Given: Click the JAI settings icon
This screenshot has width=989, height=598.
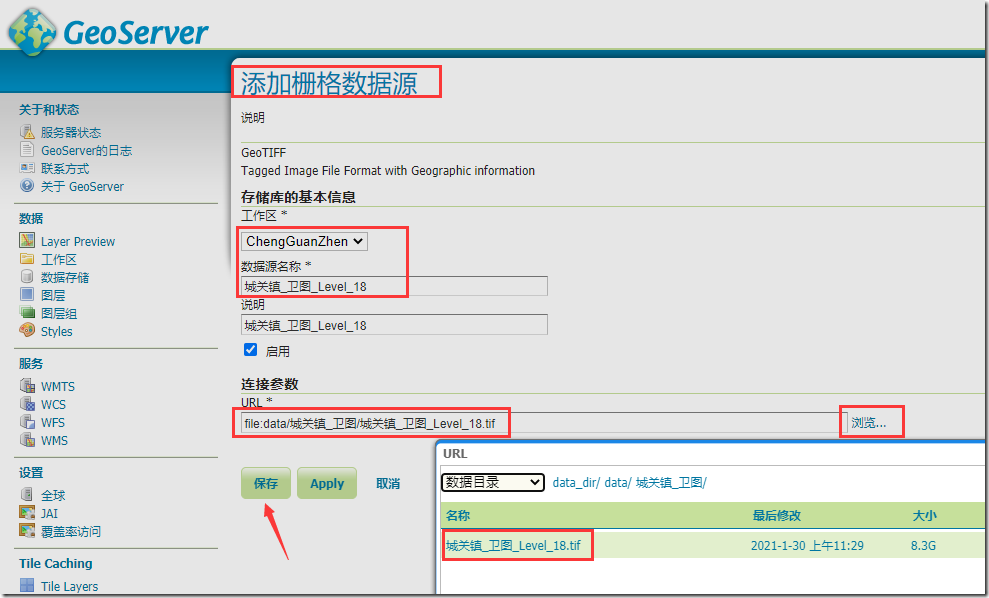Looking at the screenshot, I should [27, 512].
